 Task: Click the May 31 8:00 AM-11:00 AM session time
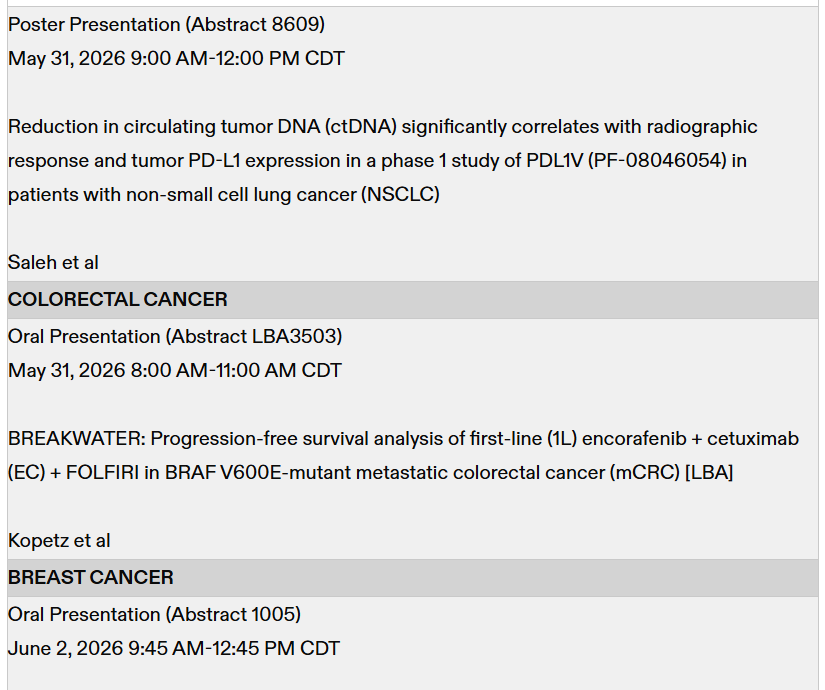click(175, 370)
